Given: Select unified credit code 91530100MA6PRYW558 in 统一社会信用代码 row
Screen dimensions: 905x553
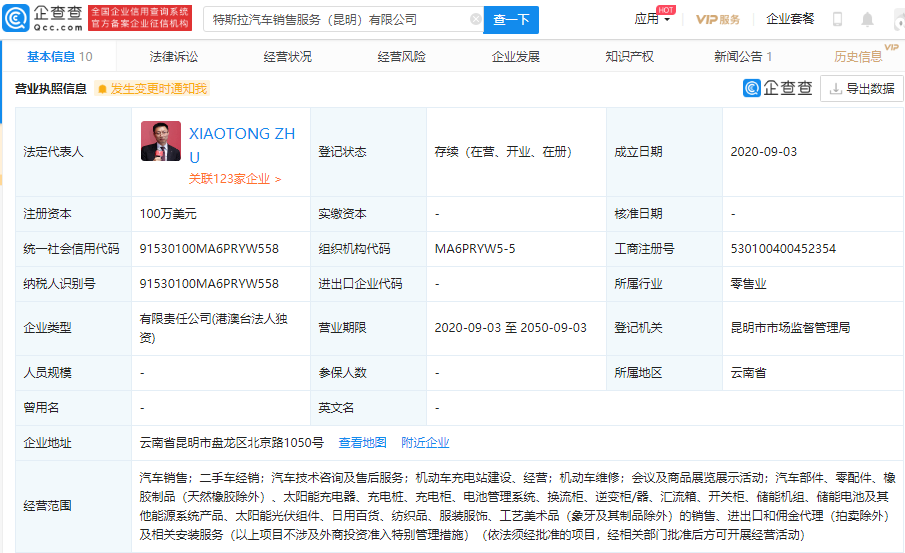Looking at the screenshot, I should 209,249.
